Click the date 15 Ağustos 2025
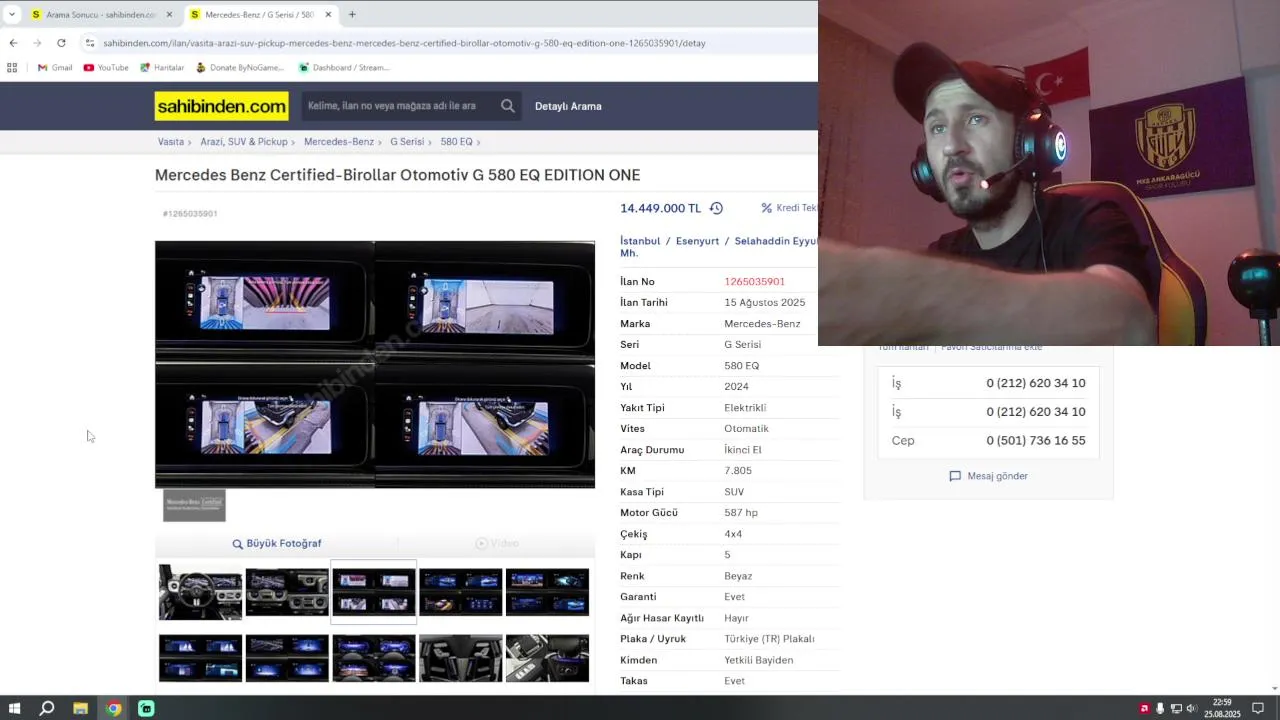The width and height of the screenshot is (1280, 720). (764, 303)
